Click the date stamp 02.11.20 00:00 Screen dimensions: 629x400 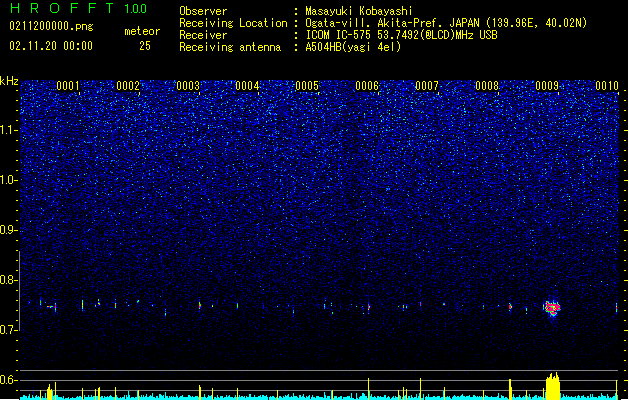click(51, 46)
